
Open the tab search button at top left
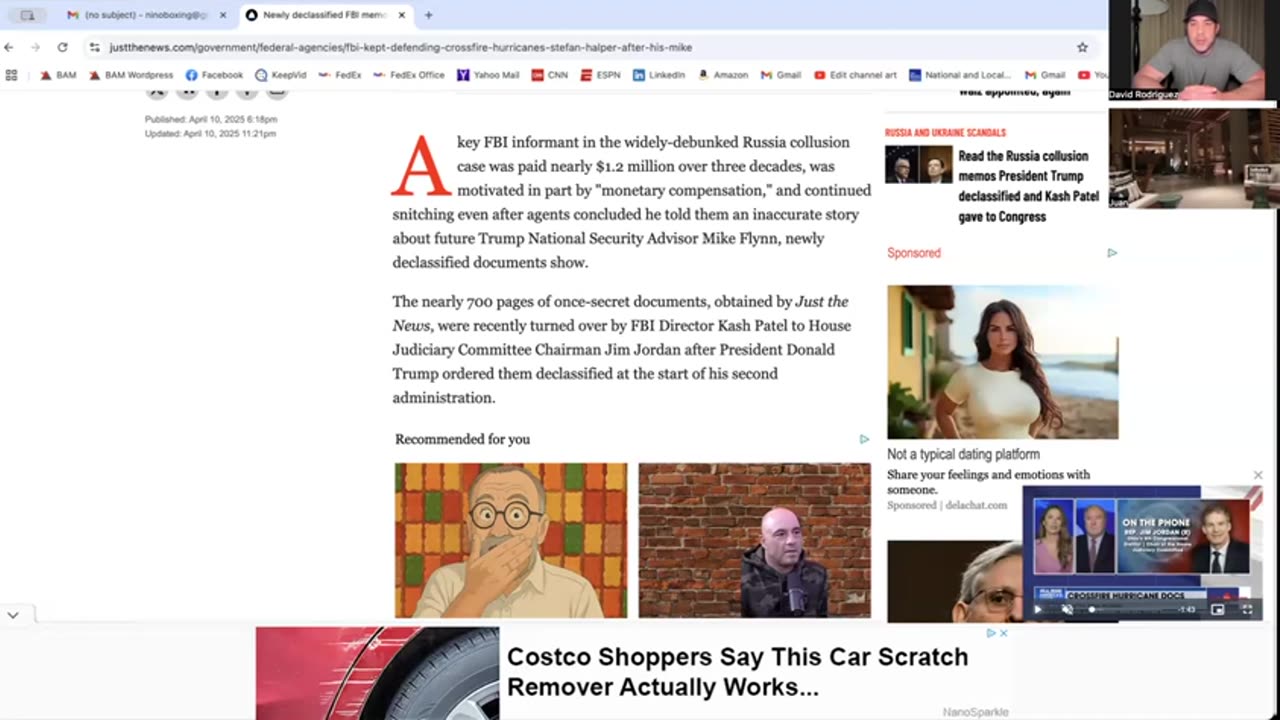point(27,15)
